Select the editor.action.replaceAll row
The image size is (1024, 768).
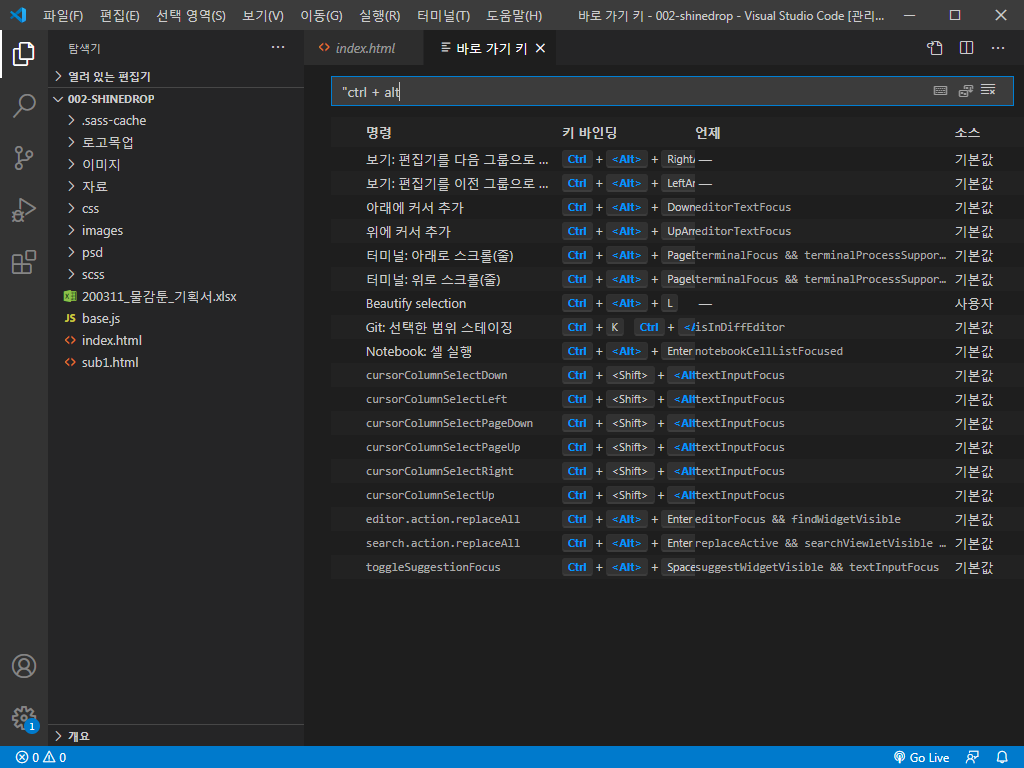coord(672,519)
